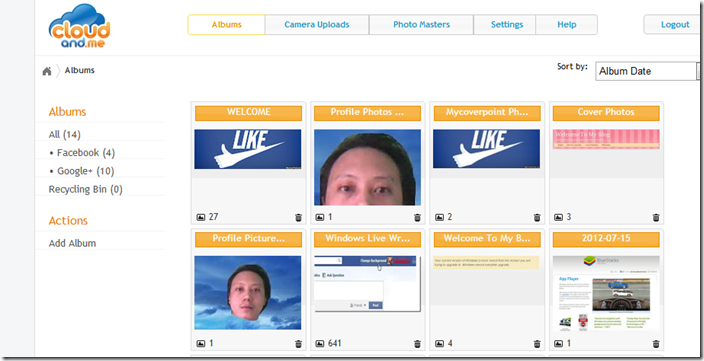The width and height of the screenshot is (704, 361).
Task: Open the Cover Photos album title
Action: click(606, 113)
